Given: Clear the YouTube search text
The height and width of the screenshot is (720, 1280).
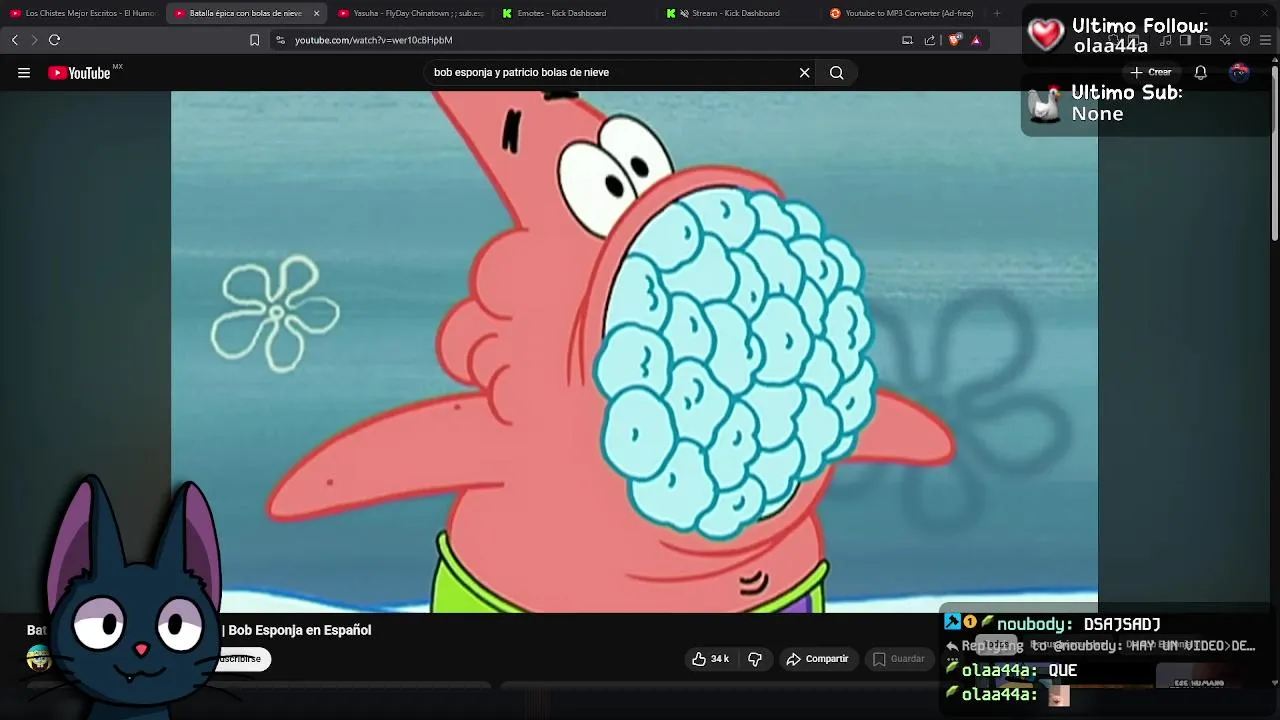Looking at the screenshot, I should tap(804, 72).
